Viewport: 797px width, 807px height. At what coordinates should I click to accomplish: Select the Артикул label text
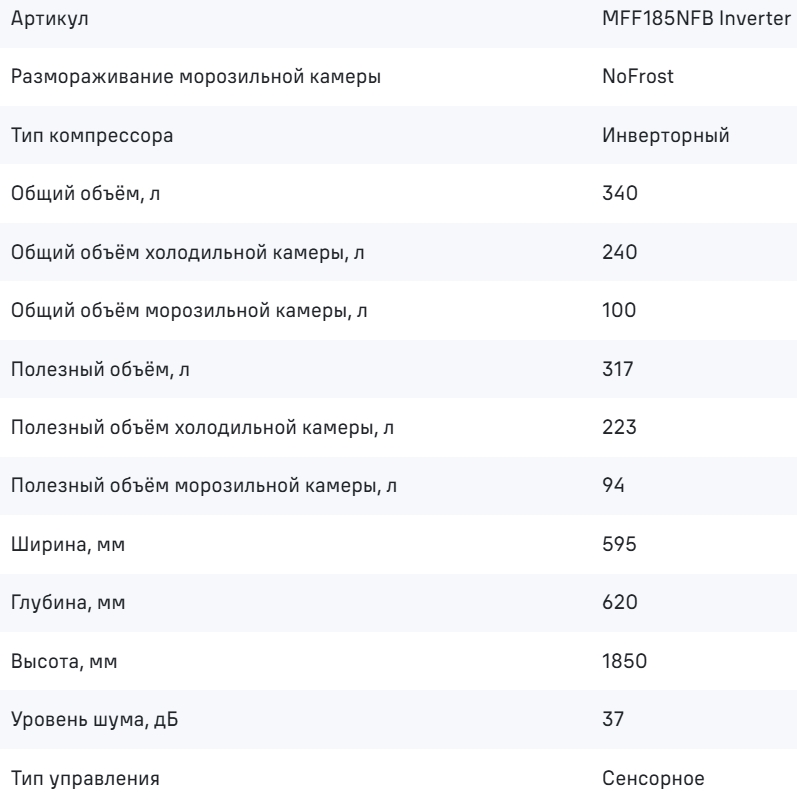(49, 19)
